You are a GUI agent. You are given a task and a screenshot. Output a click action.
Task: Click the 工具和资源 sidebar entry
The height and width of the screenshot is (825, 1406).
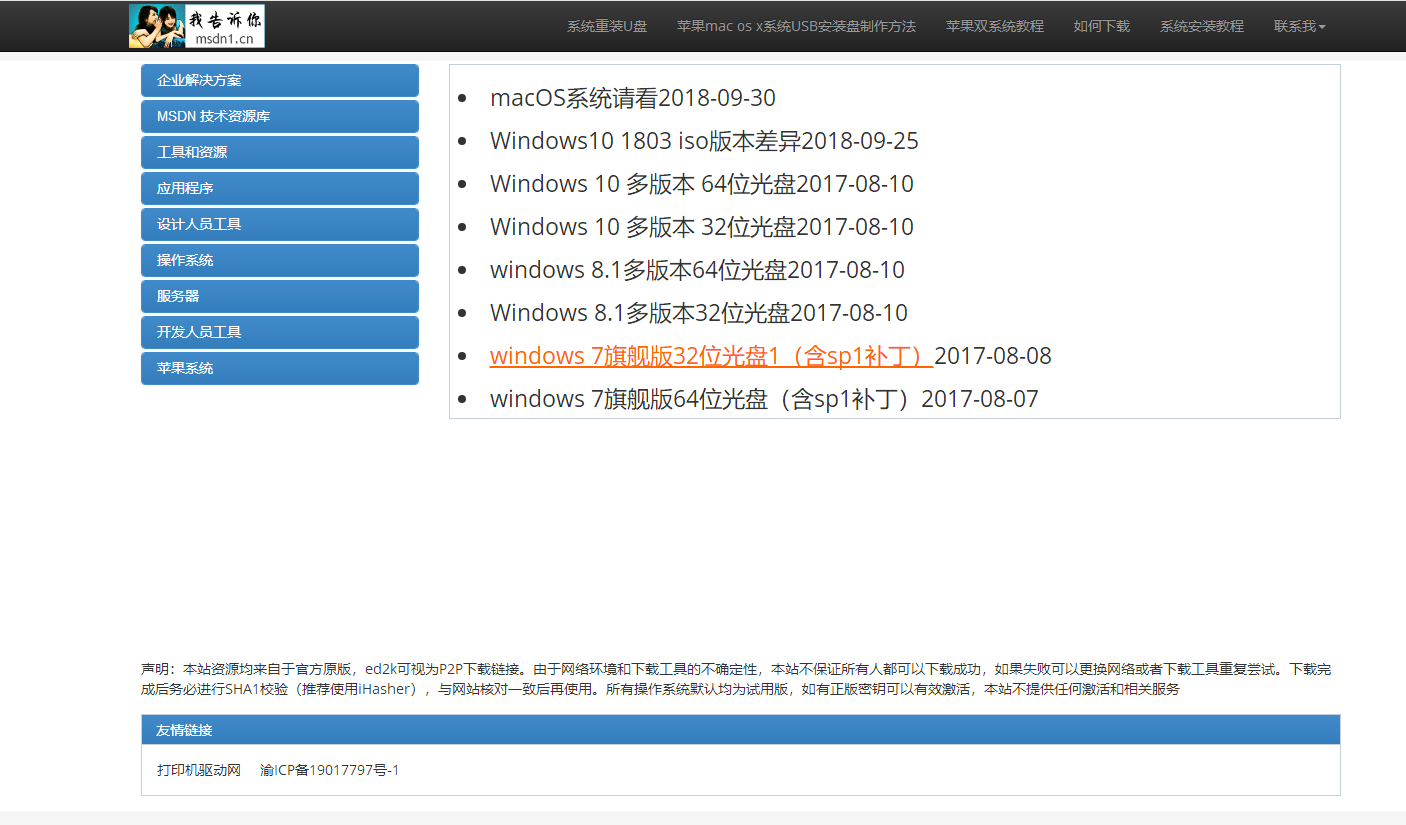pyautogui.click(x=279, y=152)
